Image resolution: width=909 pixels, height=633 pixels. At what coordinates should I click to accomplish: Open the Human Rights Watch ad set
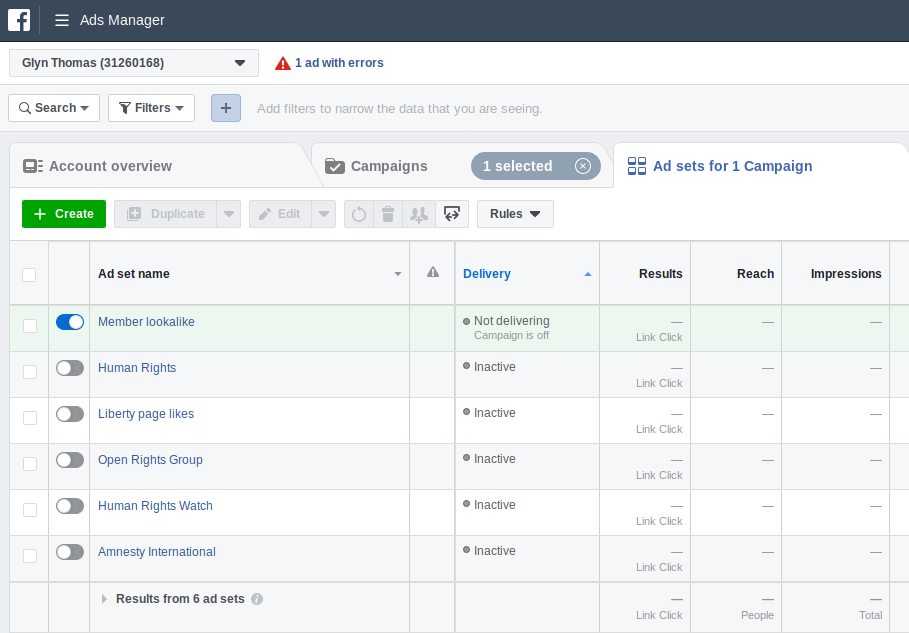[155, 506]
